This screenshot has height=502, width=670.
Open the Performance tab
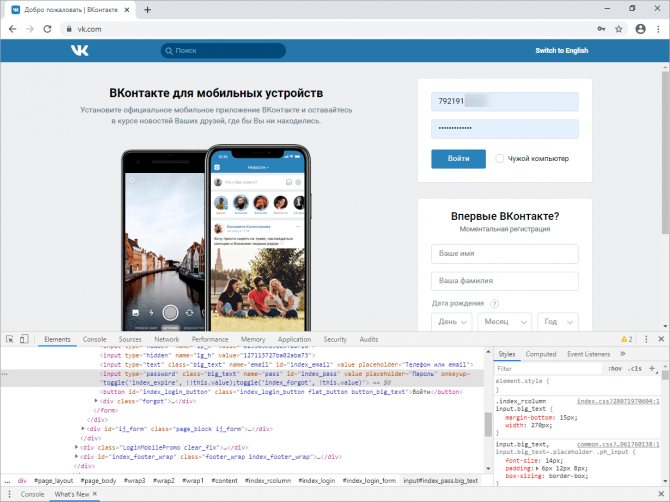click(210, 339)
